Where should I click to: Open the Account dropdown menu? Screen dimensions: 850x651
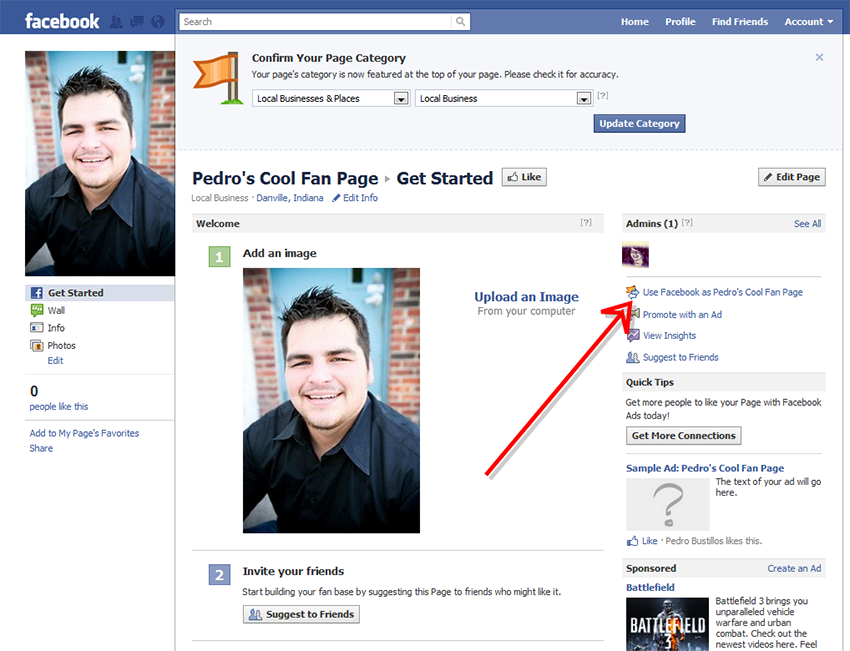(x=808, y=22)
